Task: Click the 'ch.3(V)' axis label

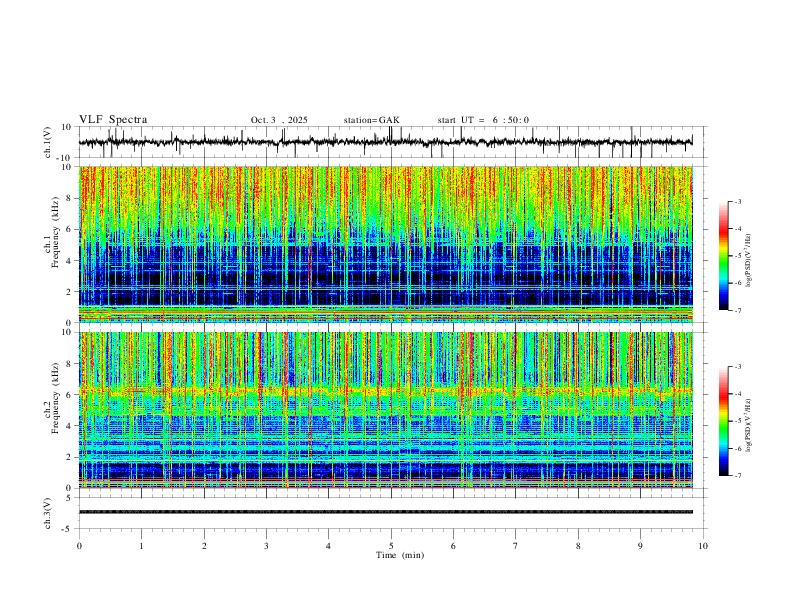Action: (x=48, y=513)
